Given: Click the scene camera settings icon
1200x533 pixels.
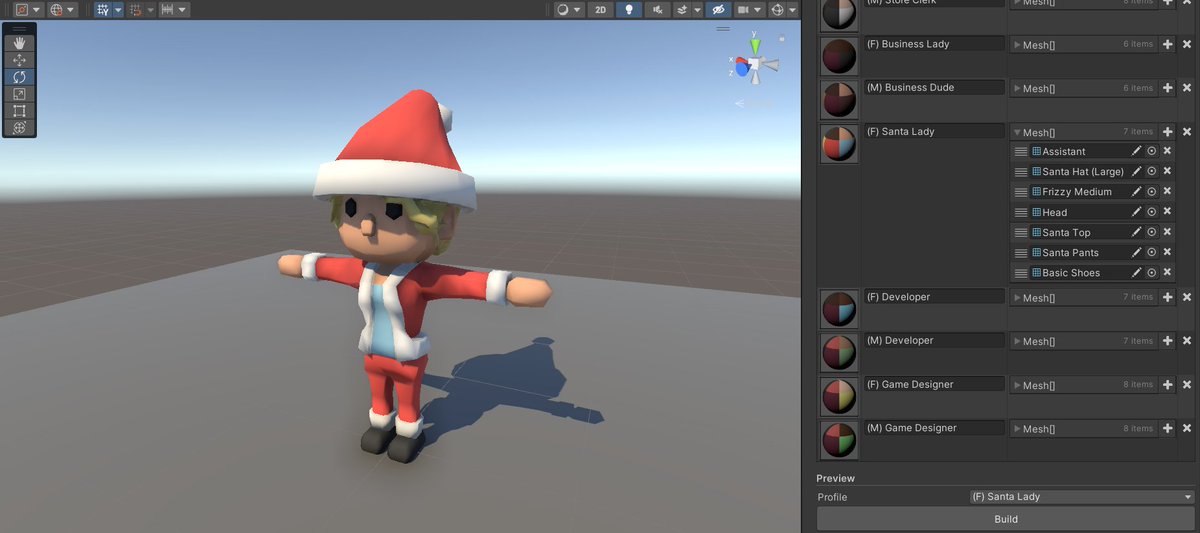Looking at the screenshot, I should (743, 10).
